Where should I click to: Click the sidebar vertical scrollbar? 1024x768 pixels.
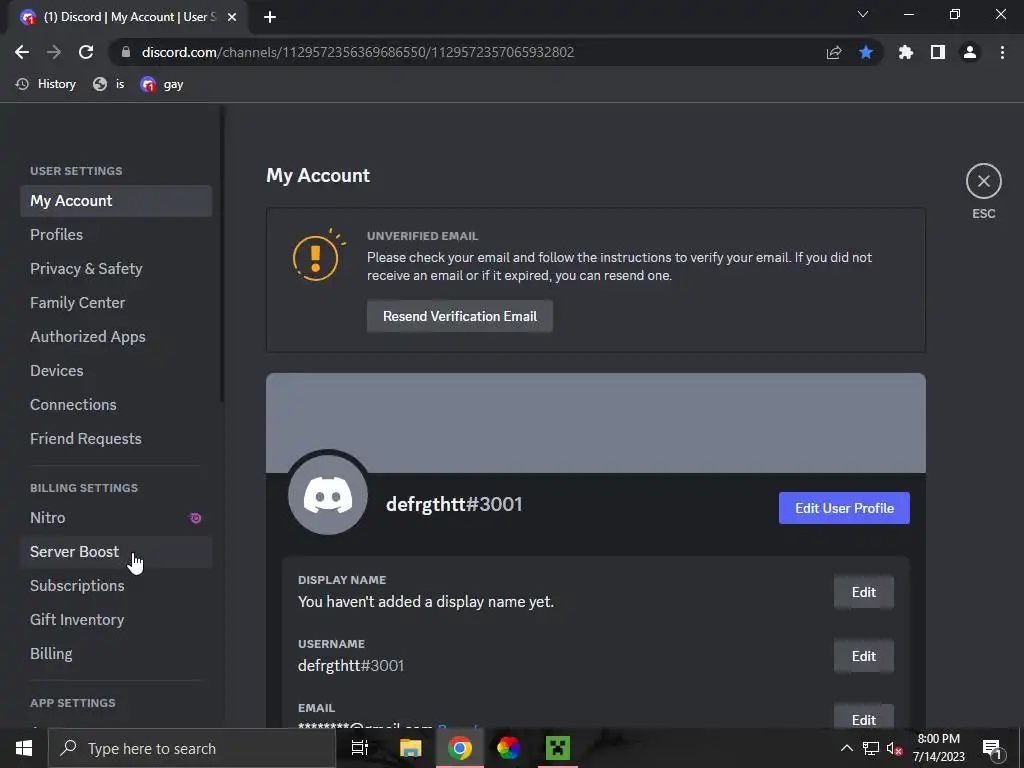tap(222, 255)
